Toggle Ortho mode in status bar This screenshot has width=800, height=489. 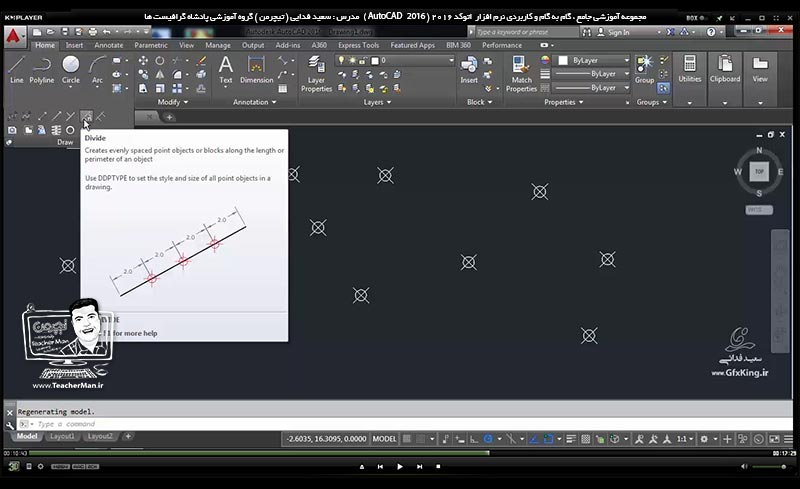473,439
